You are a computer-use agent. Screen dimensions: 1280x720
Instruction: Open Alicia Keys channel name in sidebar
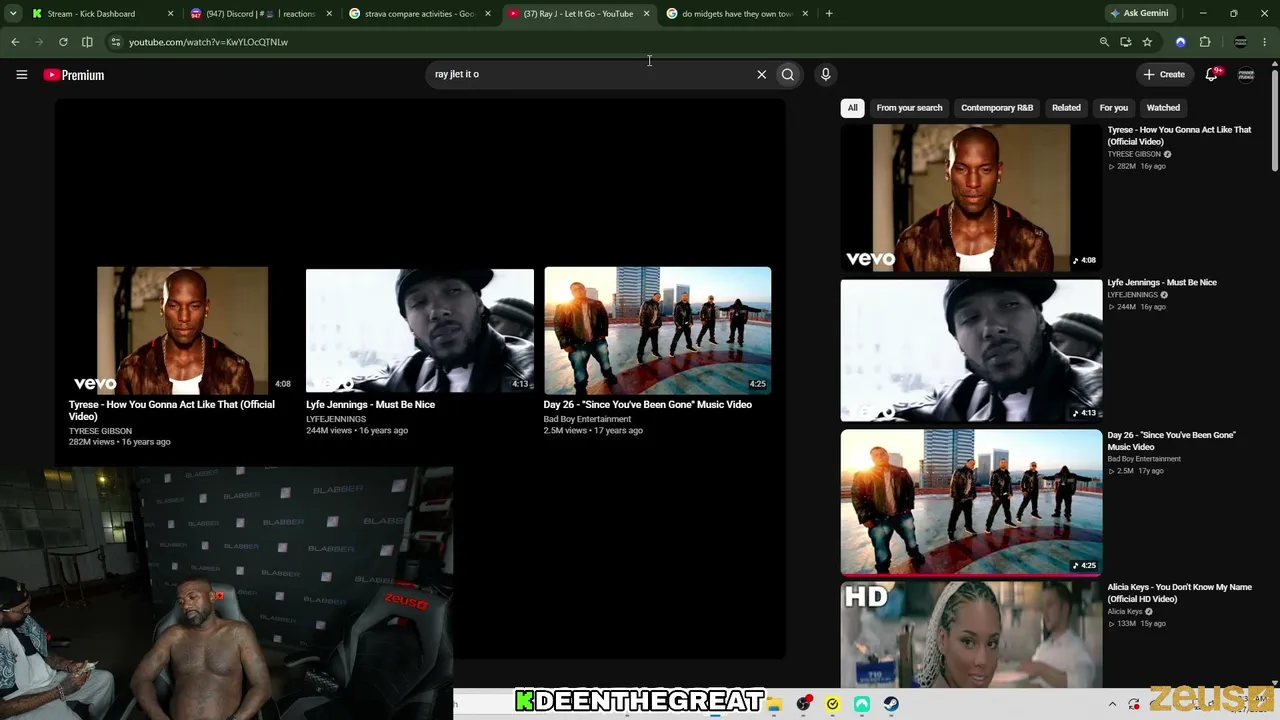(x=1124, y=612)
